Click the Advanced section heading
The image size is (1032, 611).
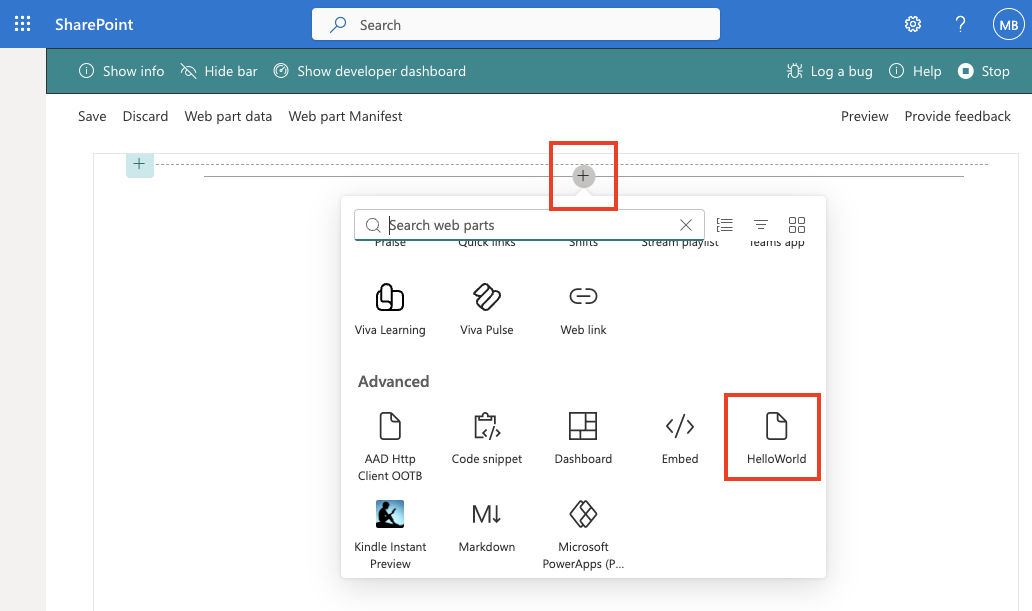click(394, 381)
